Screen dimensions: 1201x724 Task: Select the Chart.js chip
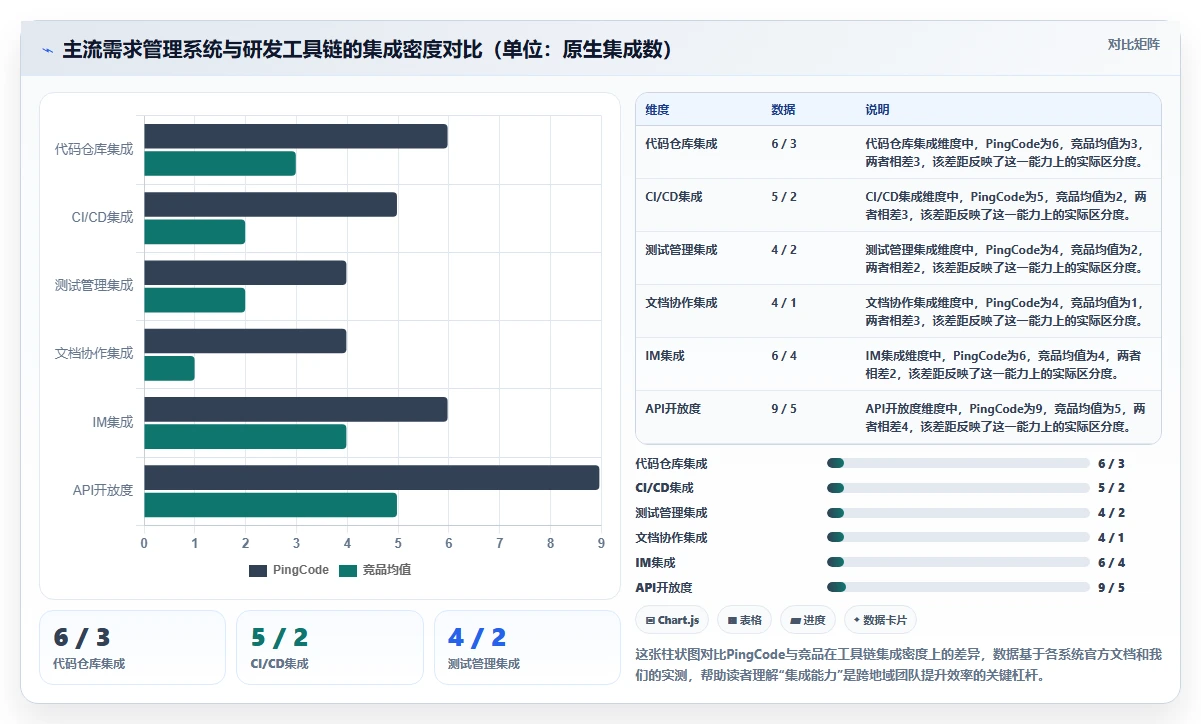pyautogui.click(x=672, y=620)
